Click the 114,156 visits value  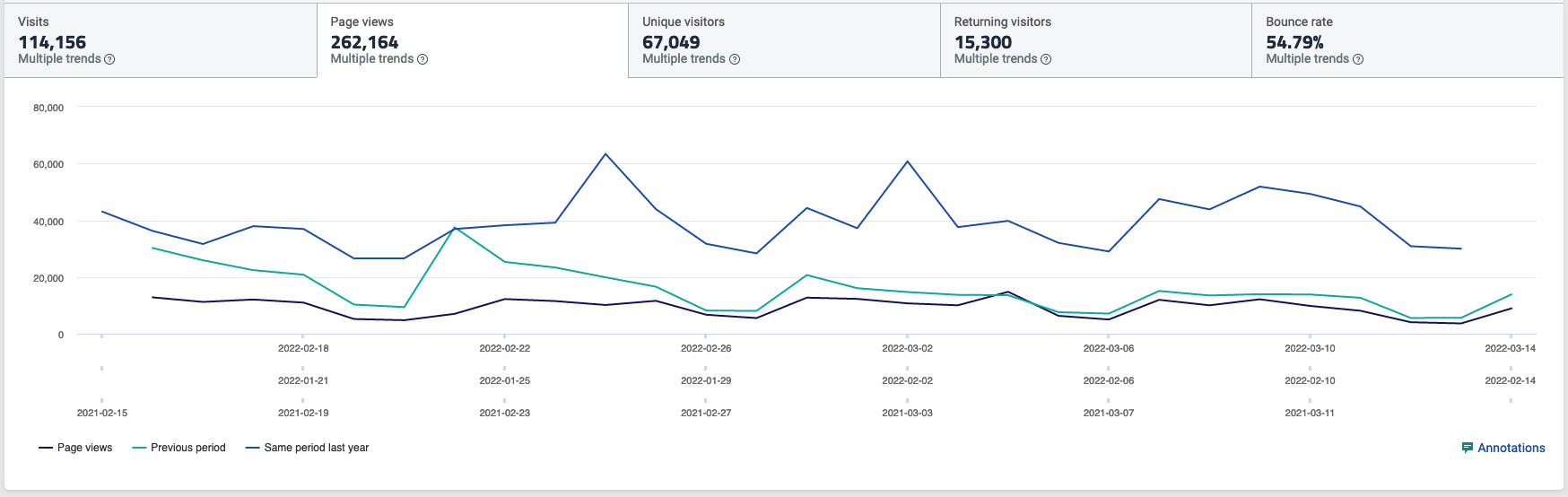click(52, 42)
